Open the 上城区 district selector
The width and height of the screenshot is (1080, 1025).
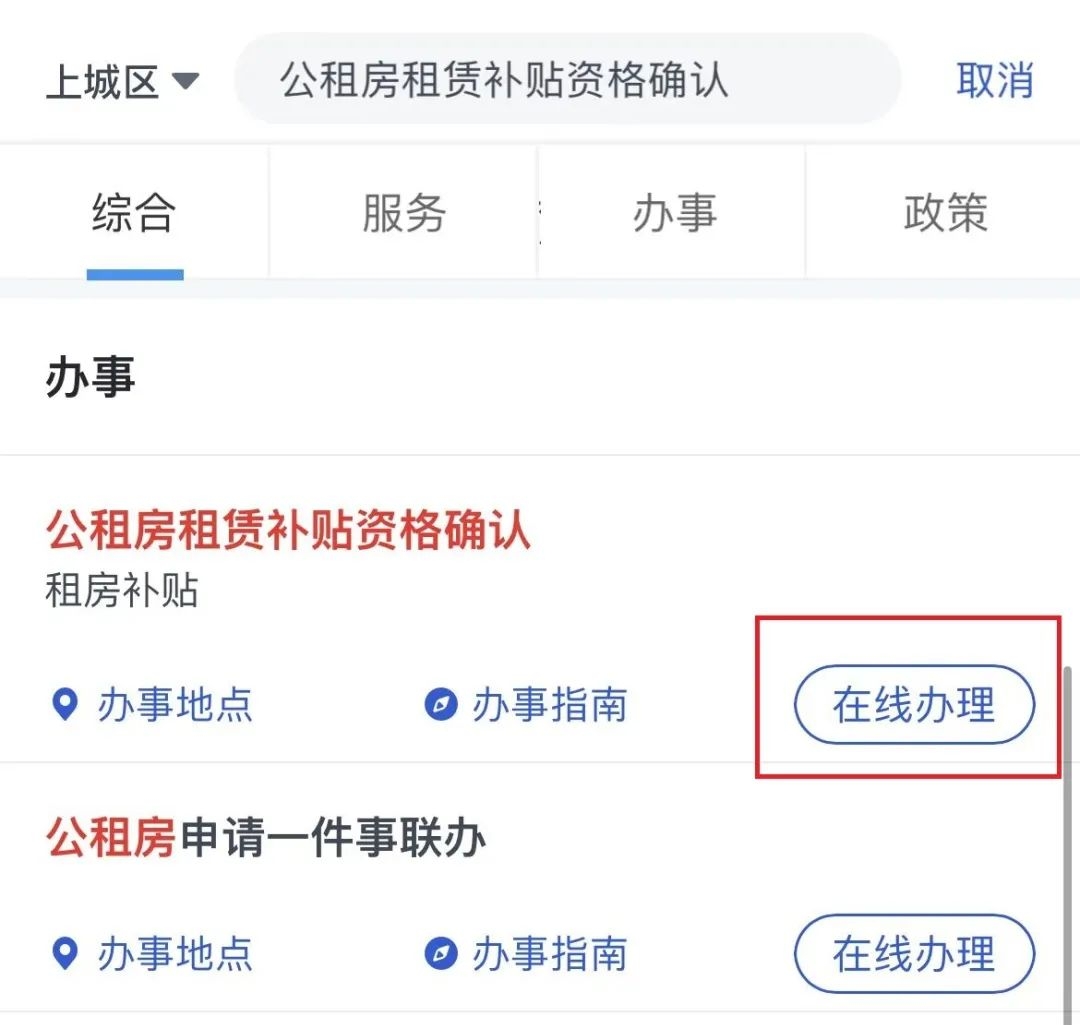point(123,81)
